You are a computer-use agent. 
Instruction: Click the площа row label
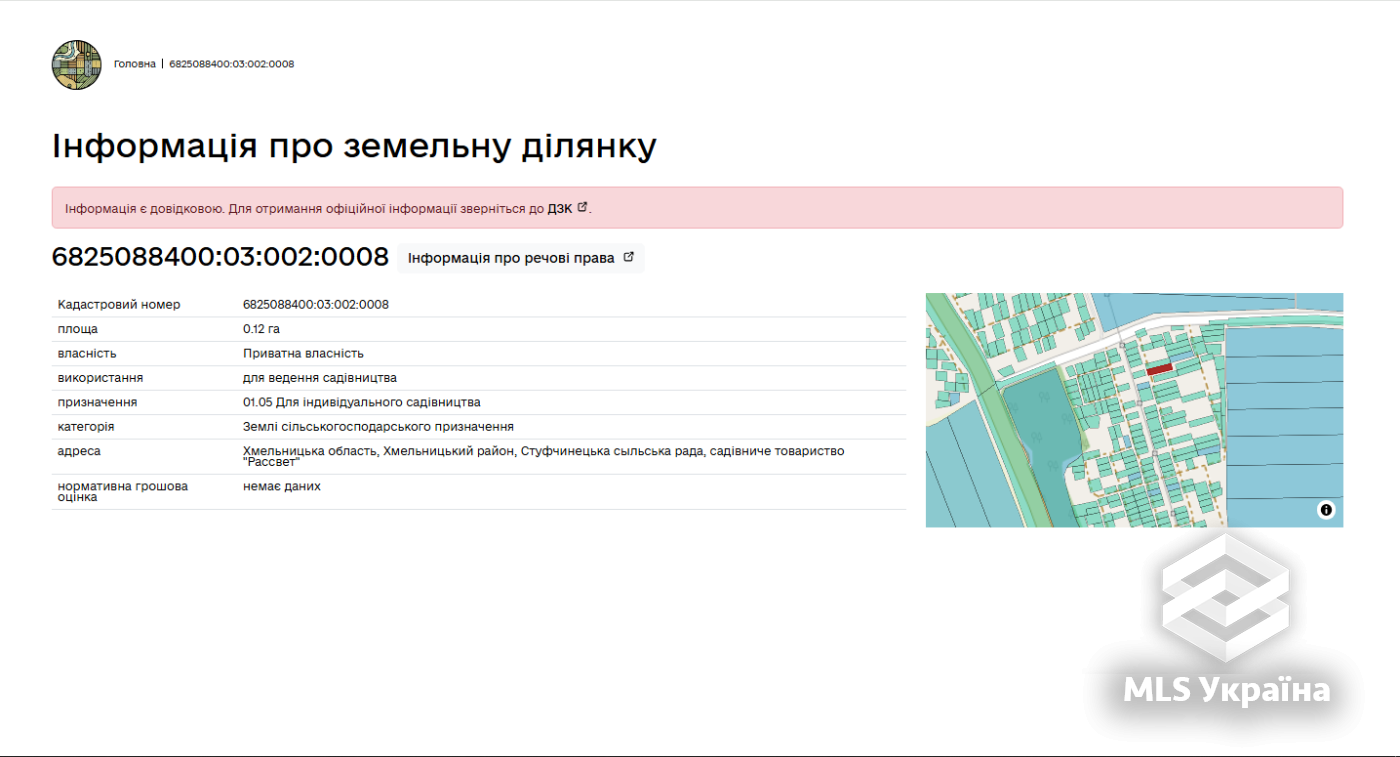[x=78, y=329]
